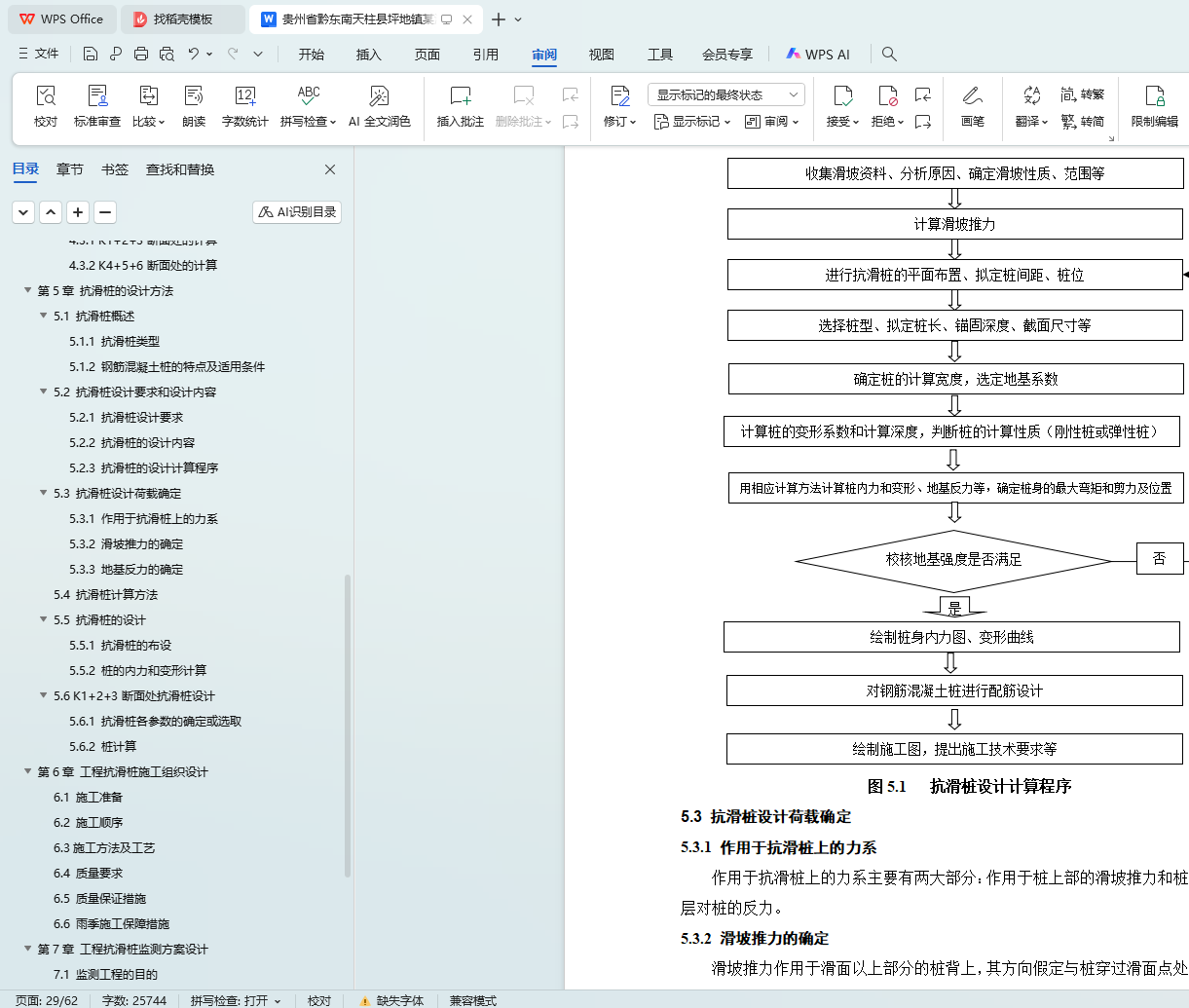Collapse 第 5 章 抗滑桩的设计方法 node
1189x1008 pixels.
tap(27, 290)
